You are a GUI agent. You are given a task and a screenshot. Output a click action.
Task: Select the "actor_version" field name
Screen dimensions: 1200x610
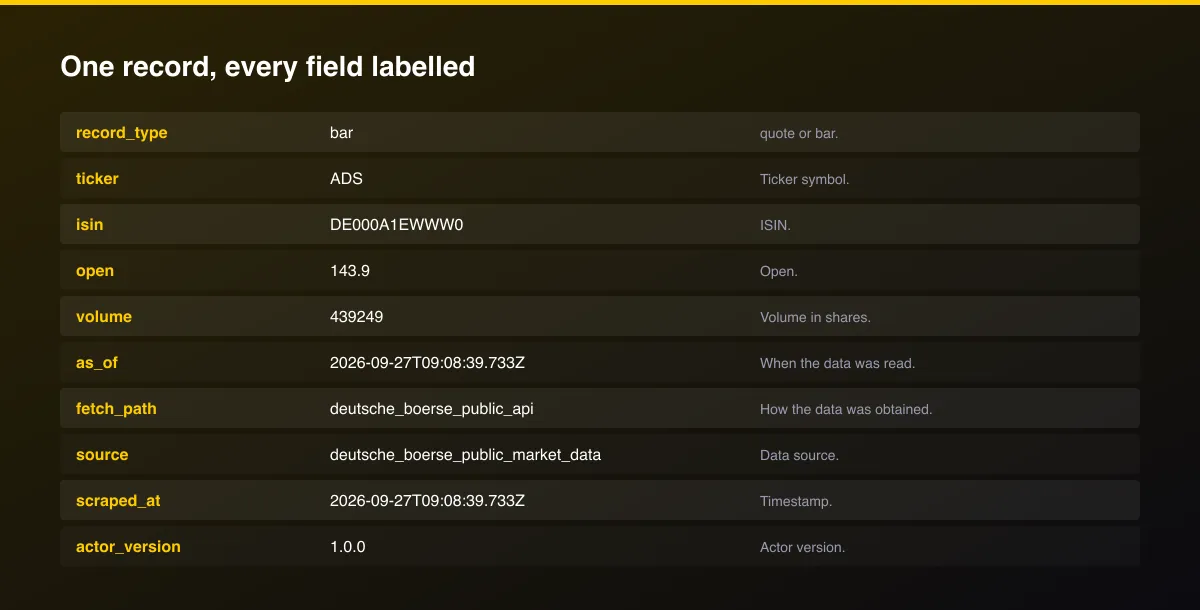128,547
